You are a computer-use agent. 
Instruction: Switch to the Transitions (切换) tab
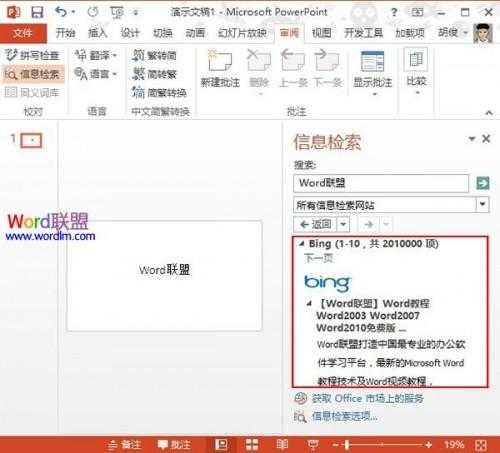pos(162,33)
